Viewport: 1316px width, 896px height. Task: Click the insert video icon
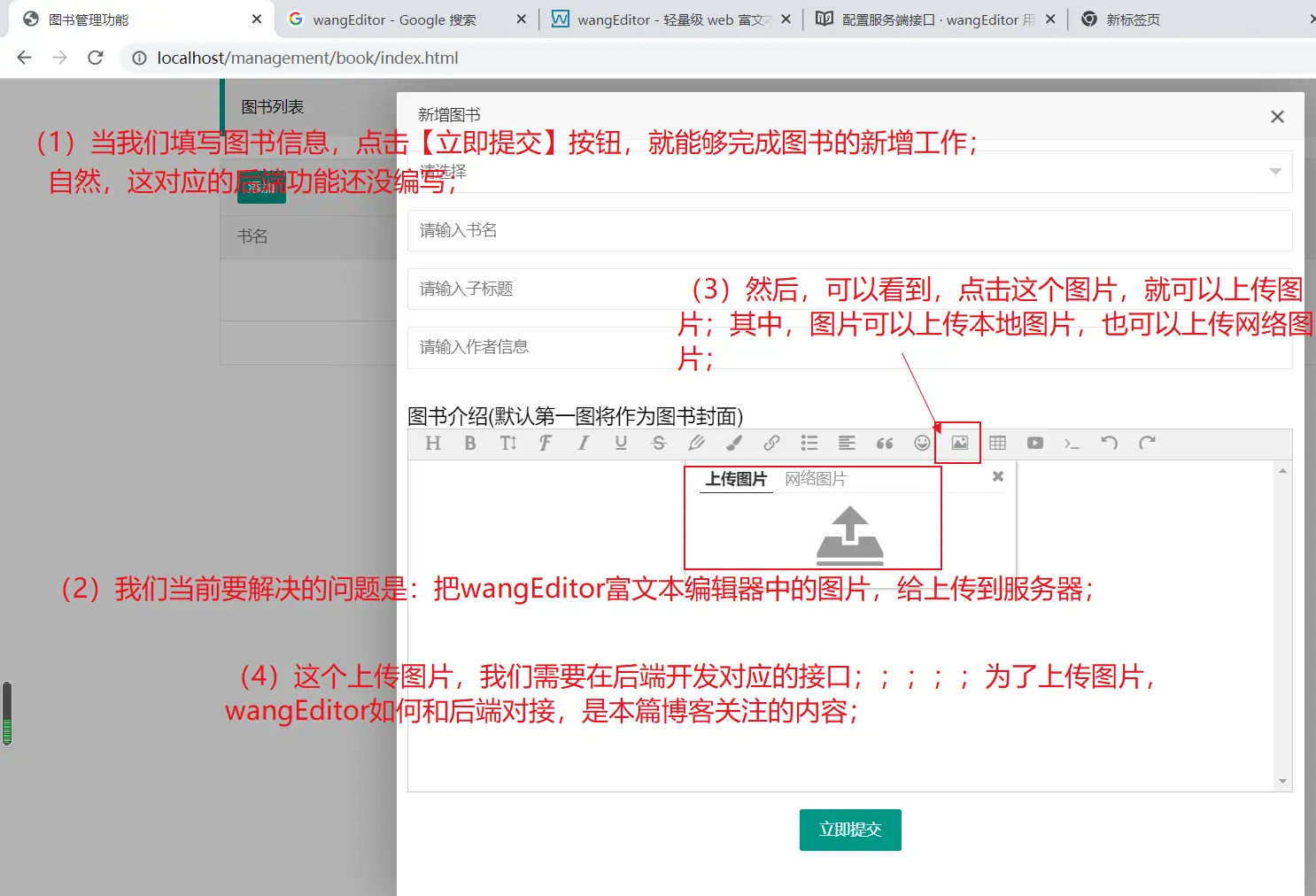[1034, 443]
